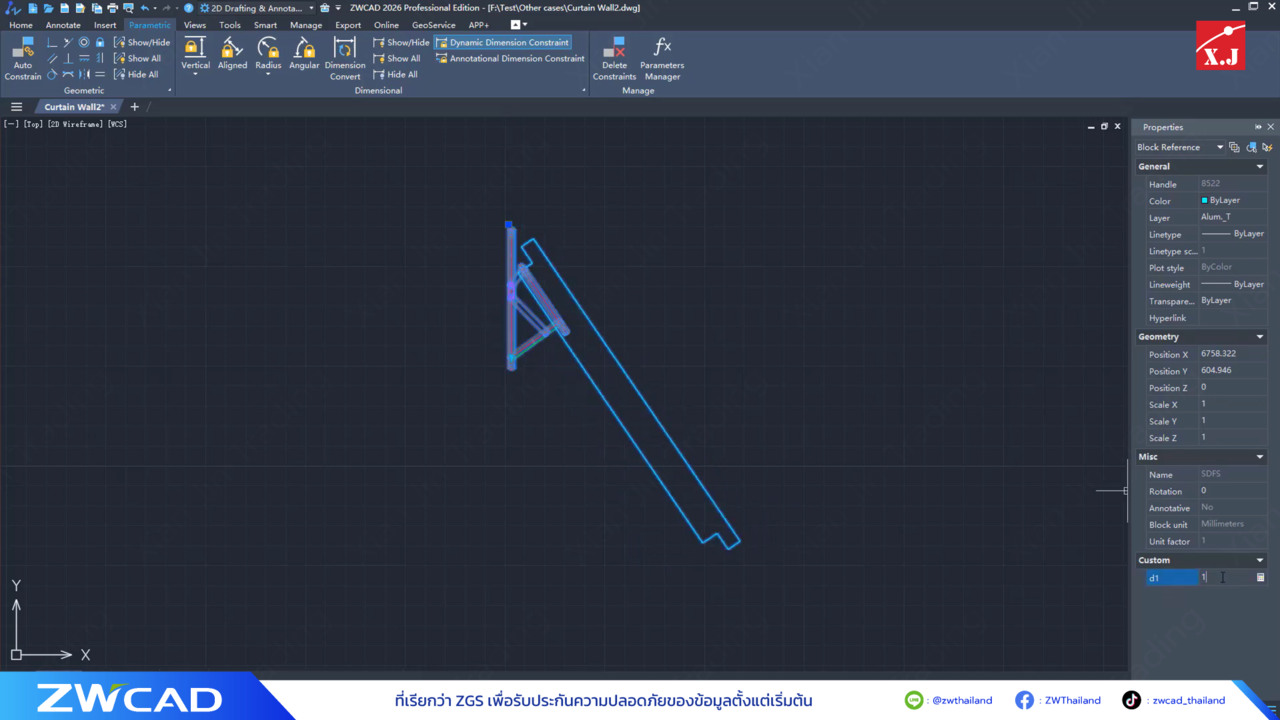Open the hamburger menu left of drawing tabs
This screenshot has height=720, width=1280.
coord(16,107)
